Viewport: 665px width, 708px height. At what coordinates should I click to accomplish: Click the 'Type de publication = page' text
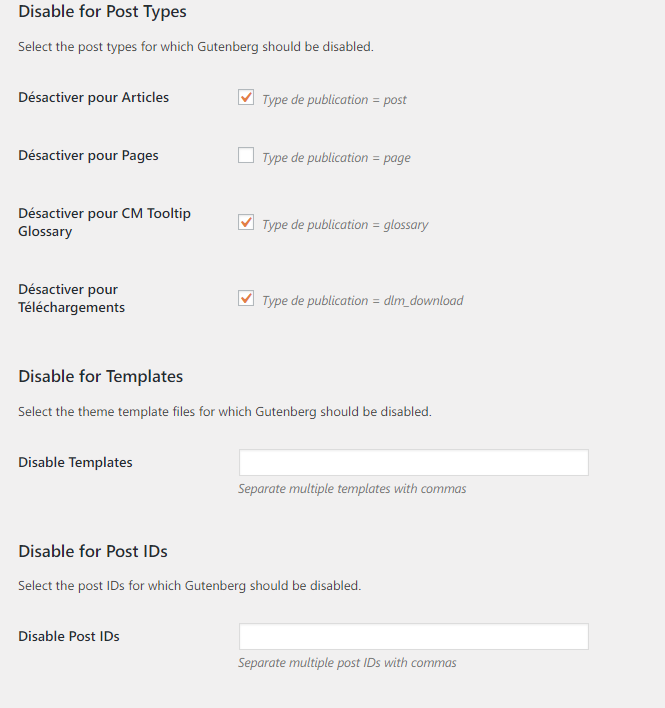coord(336,158)
